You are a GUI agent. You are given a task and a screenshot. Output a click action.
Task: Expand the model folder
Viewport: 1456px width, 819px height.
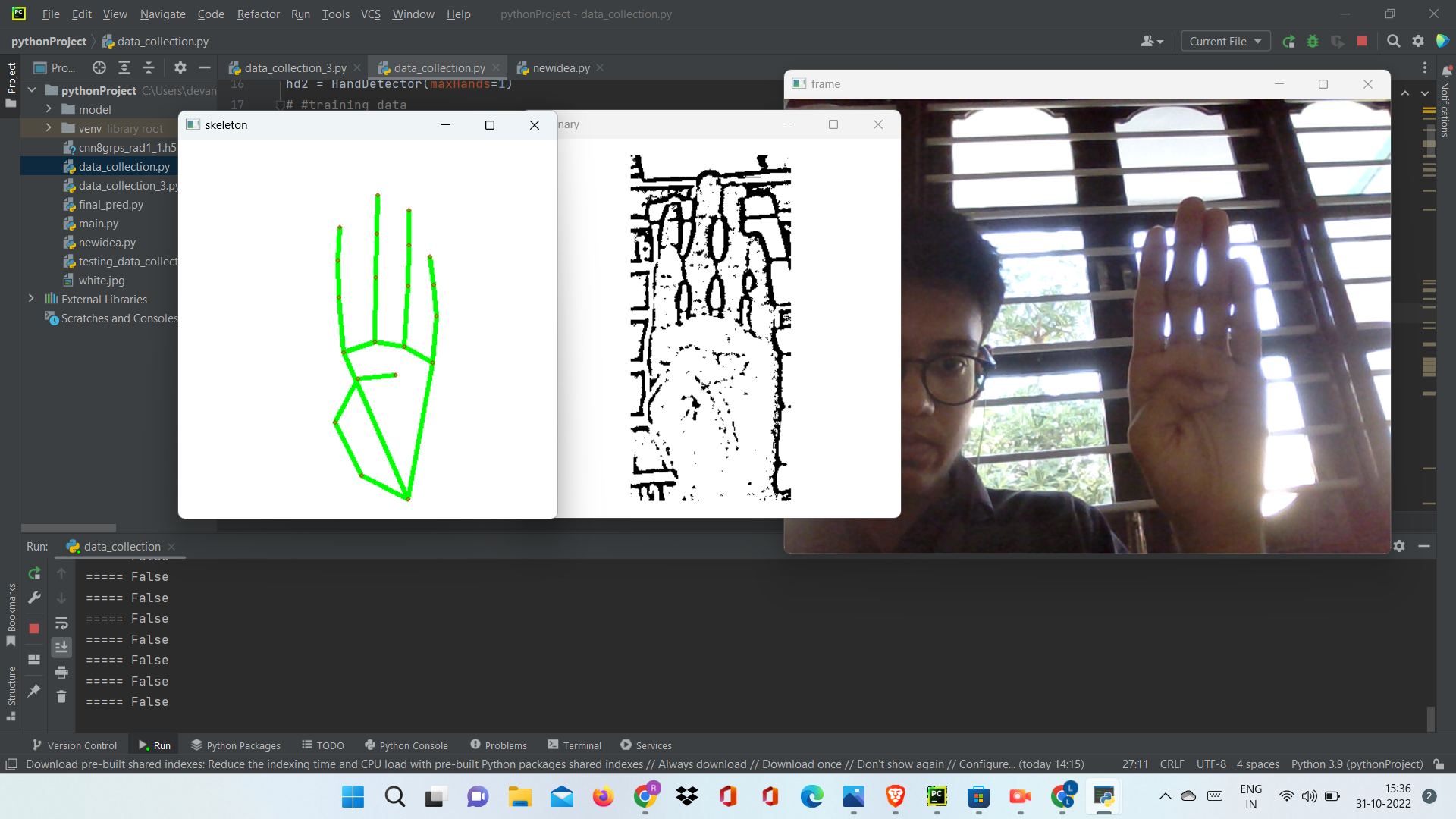pyautogui.click(x=49, y=109)
